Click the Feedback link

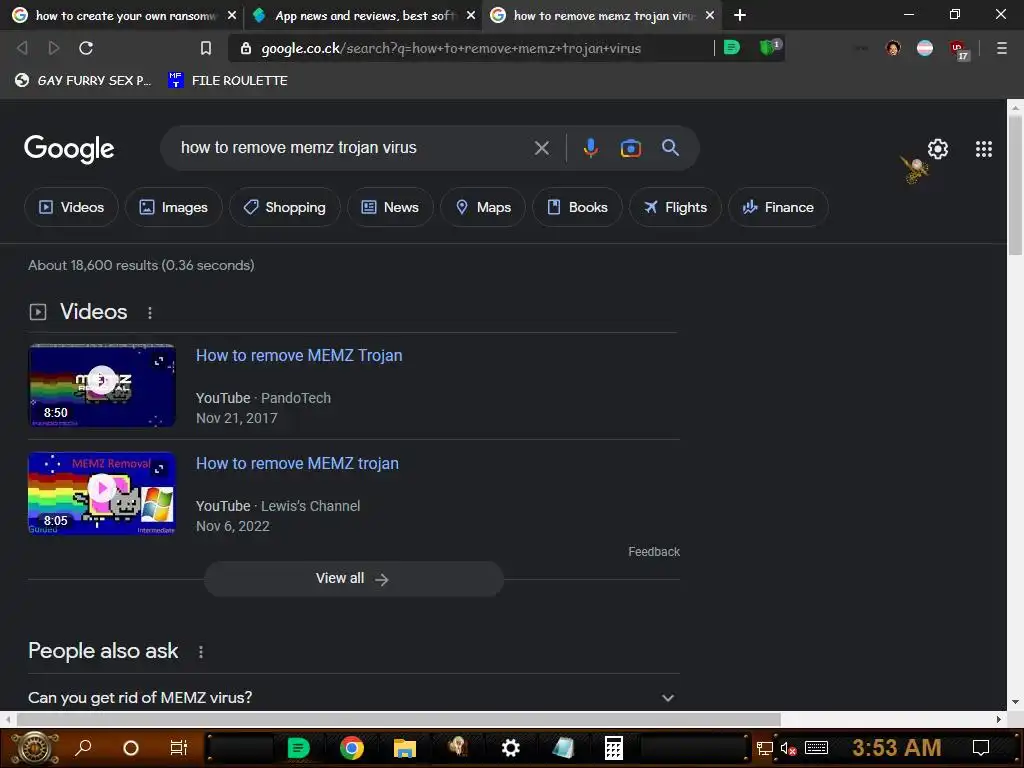(x=654, y=552)
